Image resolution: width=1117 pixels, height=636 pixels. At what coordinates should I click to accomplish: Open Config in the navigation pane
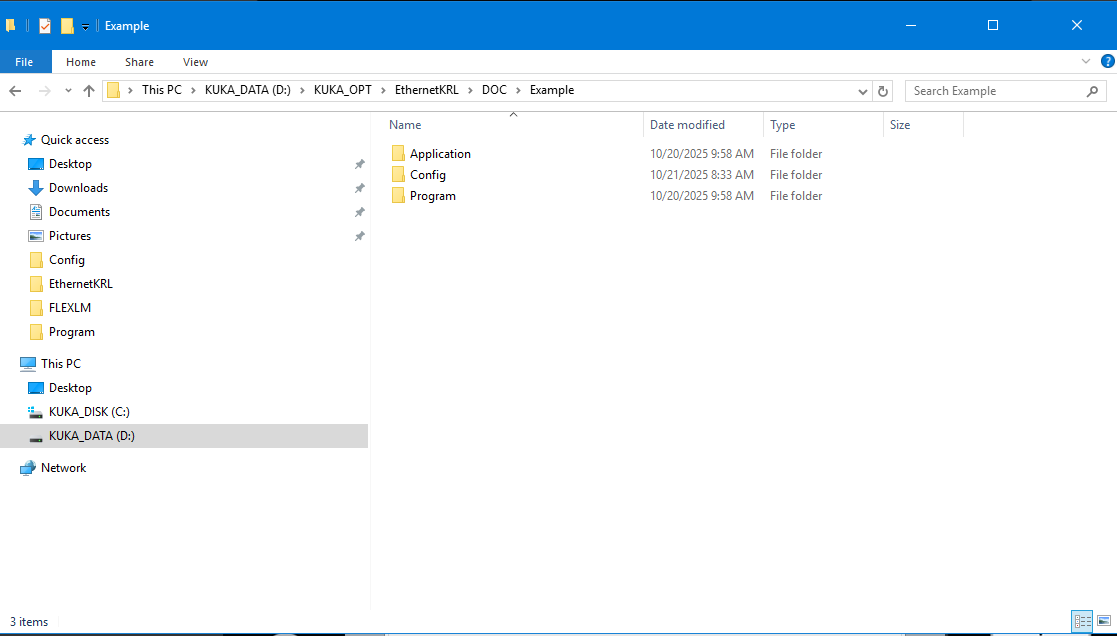coord(67,260)
